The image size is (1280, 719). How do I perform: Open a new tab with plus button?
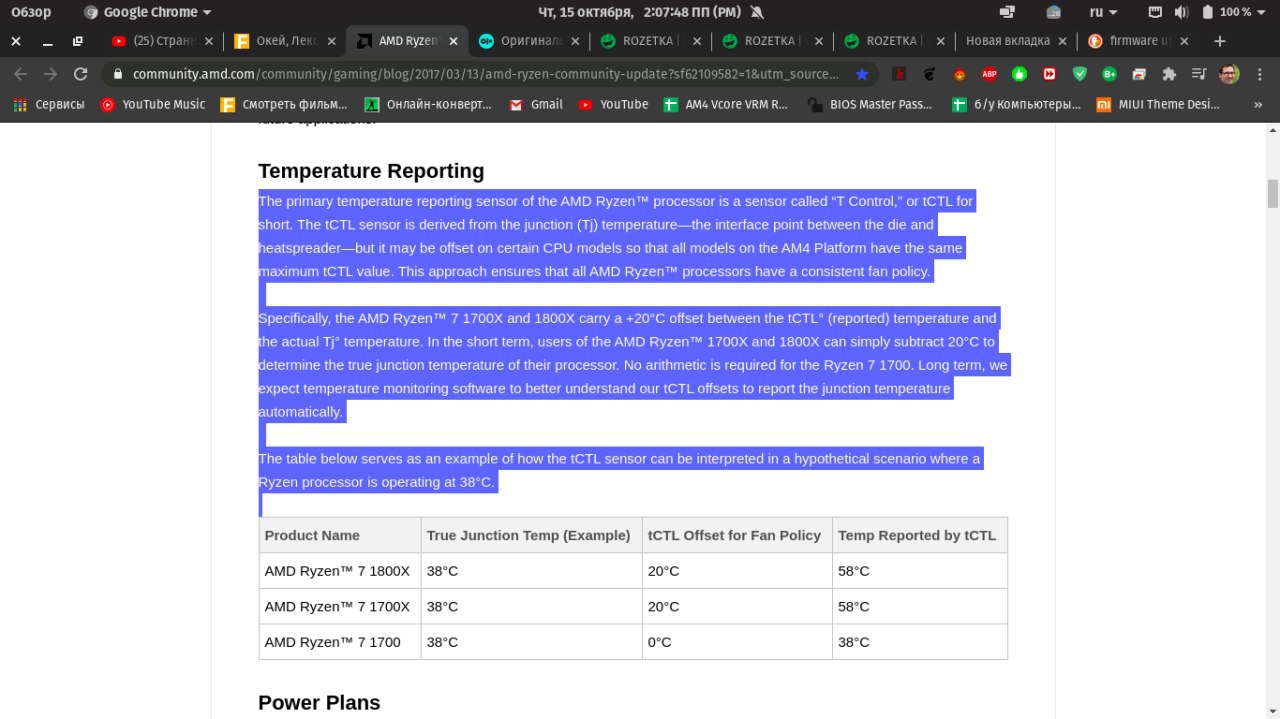(1219, 41)
